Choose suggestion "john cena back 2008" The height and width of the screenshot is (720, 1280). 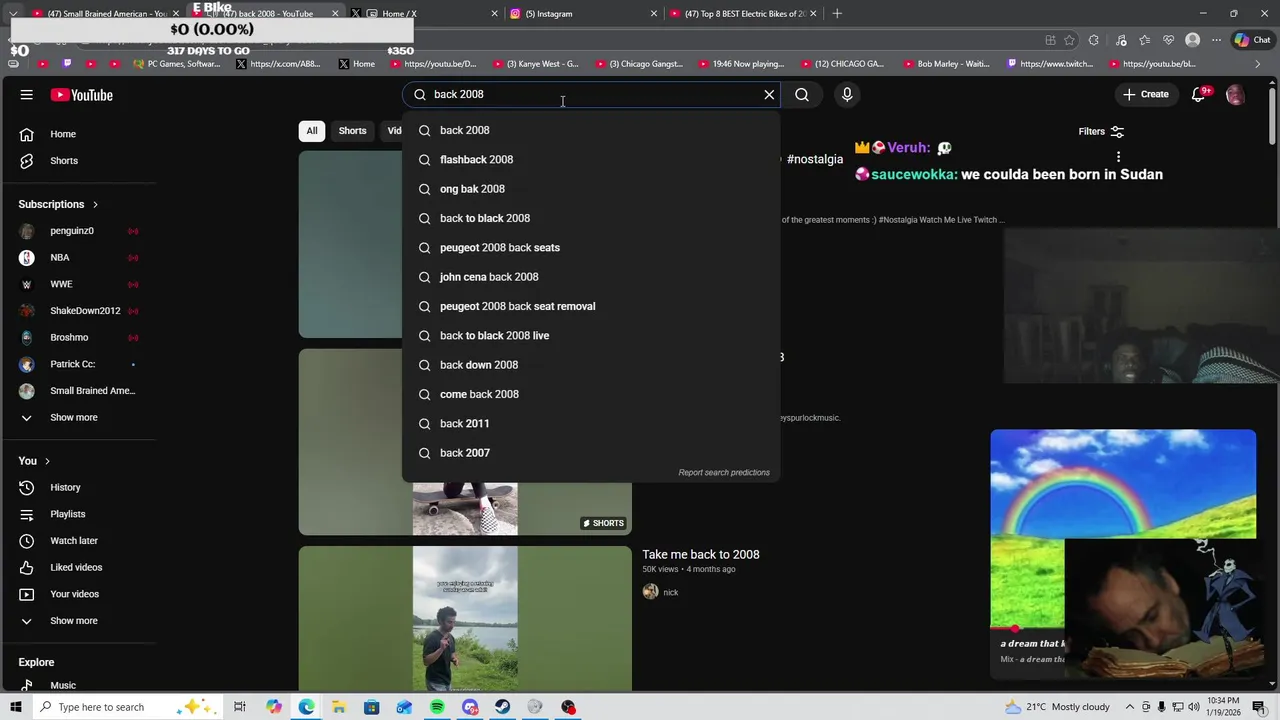click(x=590, y=277)
